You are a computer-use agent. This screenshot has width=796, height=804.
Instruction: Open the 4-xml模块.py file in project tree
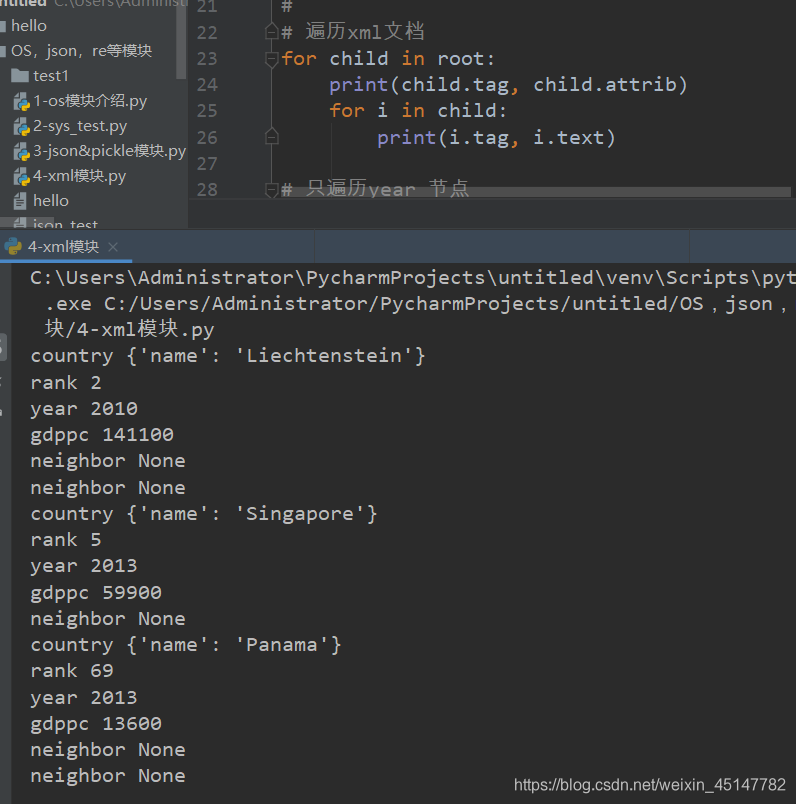coord(79,176)
